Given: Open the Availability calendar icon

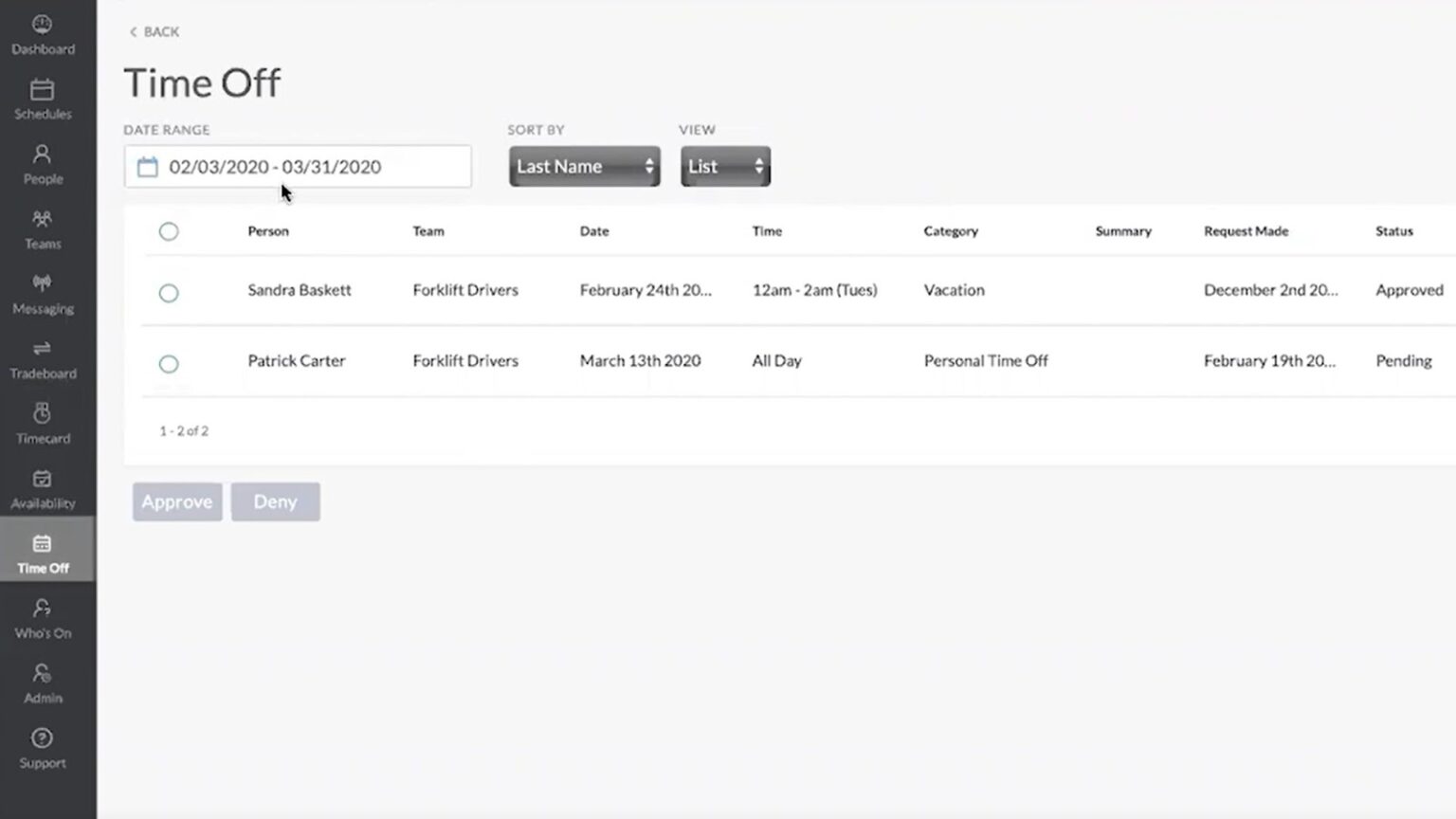Looking at the screenshot, I should [x=42, y=479].
